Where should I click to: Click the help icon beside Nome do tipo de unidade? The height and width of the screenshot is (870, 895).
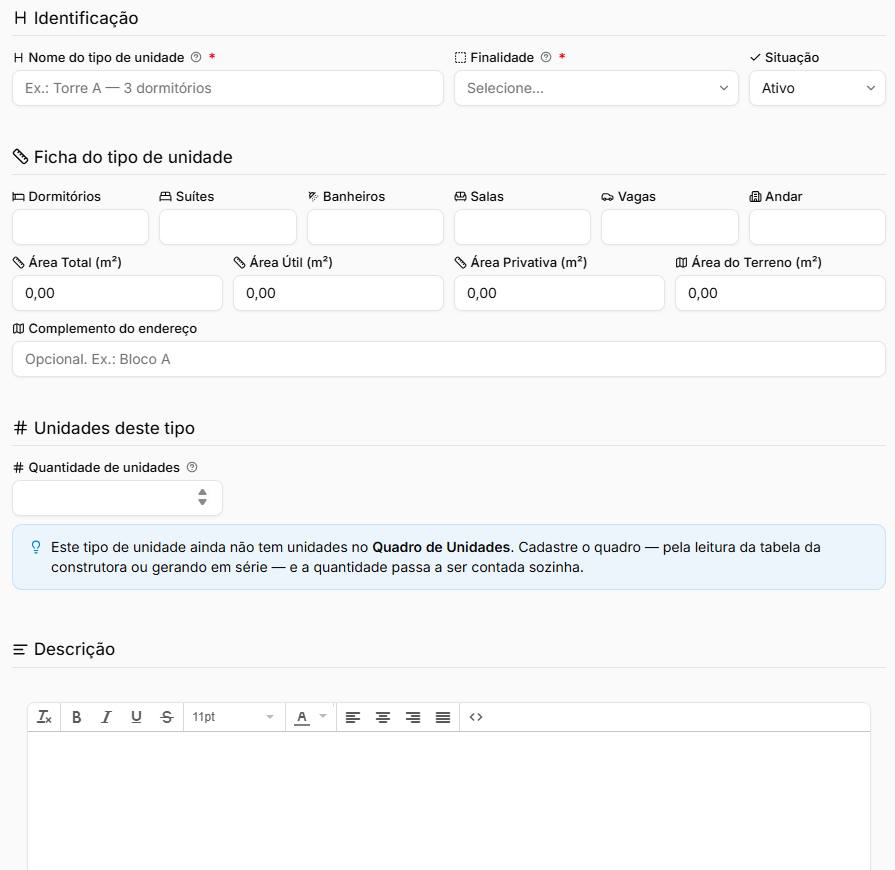[x=196, y=57]
